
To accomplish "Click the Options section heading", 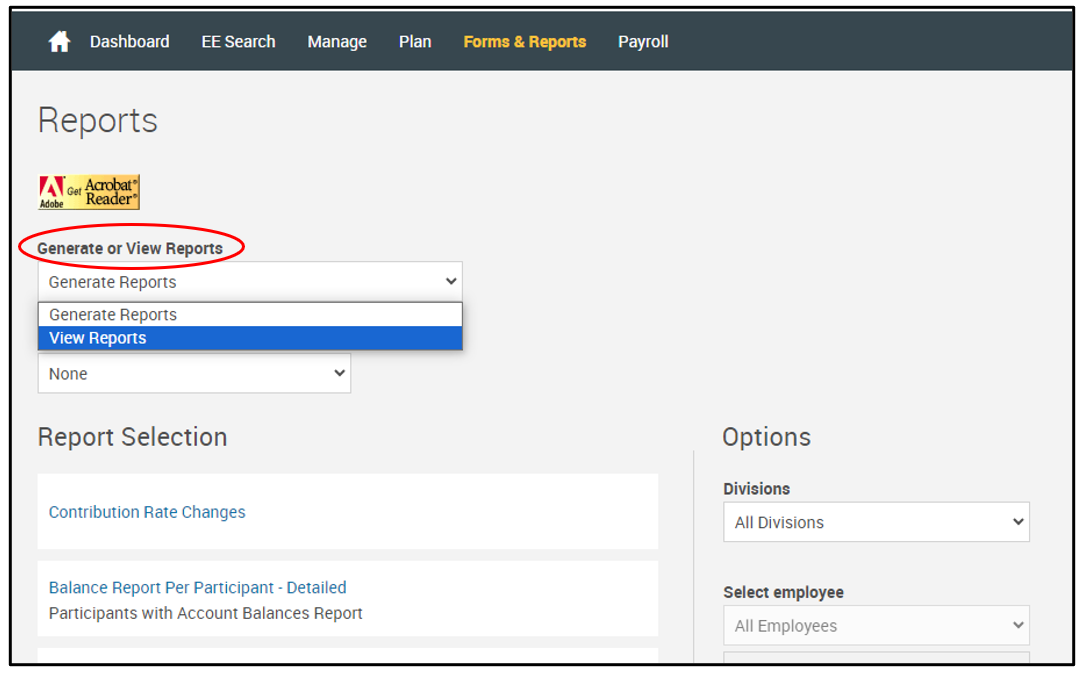I will (x=766, y=437).
